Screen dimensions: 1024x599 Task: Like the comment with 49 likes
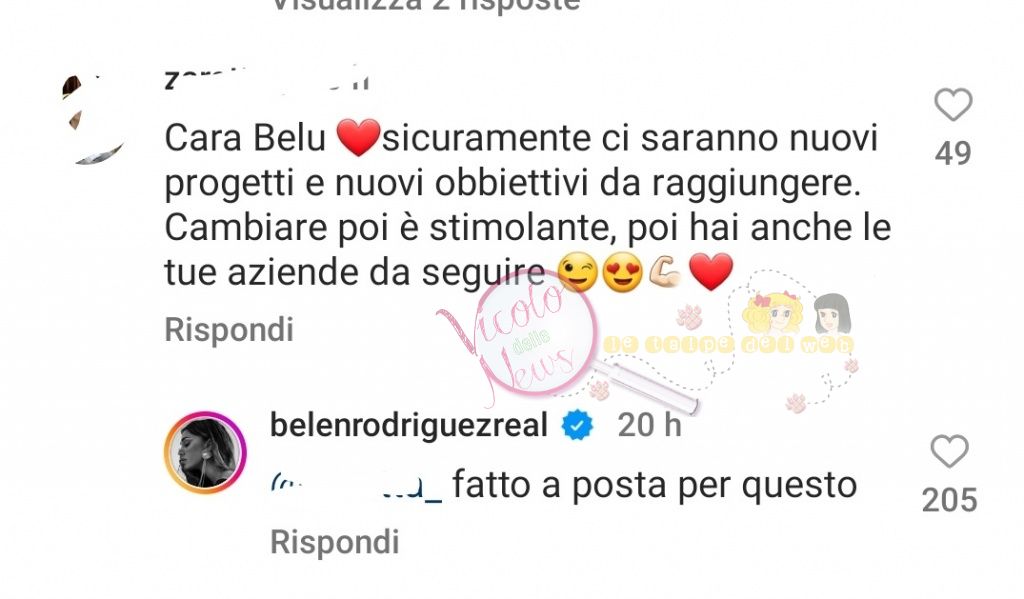(x=953, y=105)
